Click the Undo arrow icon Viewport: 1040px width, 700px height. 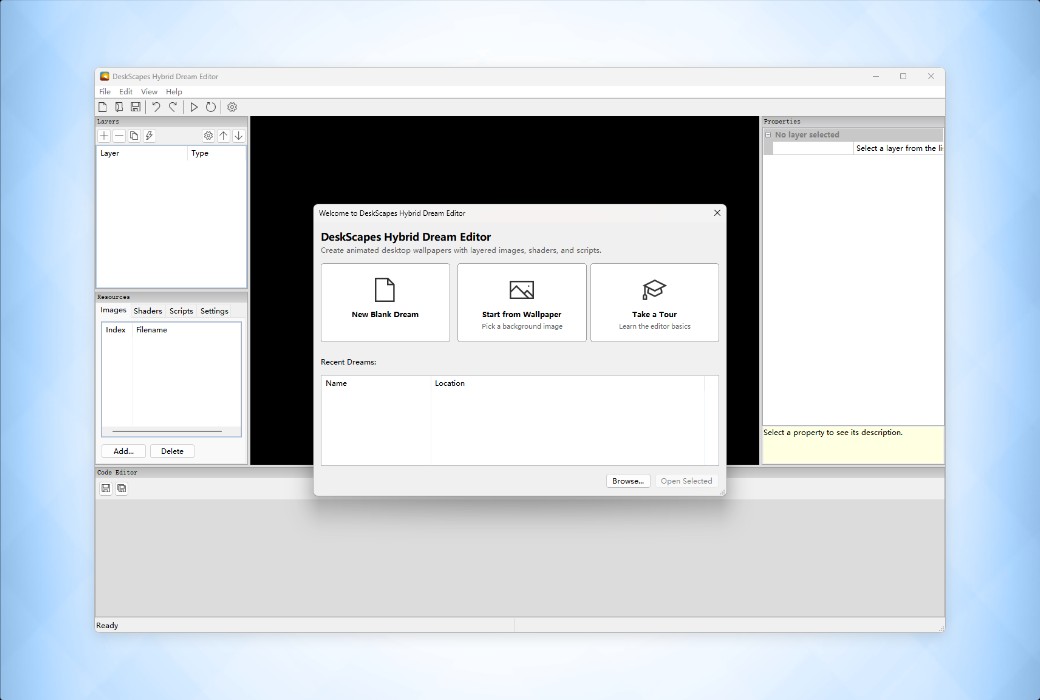[156, 107]
